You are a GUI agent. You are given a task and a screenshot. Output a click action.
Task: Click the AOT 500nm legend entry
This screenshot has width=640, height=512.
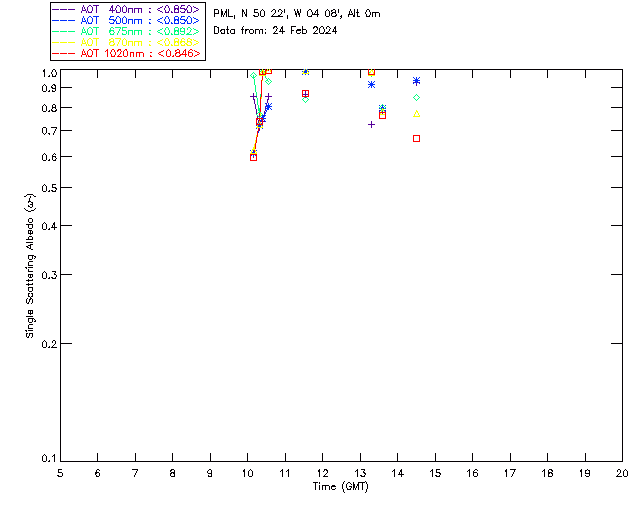click(x=126, y=20)
